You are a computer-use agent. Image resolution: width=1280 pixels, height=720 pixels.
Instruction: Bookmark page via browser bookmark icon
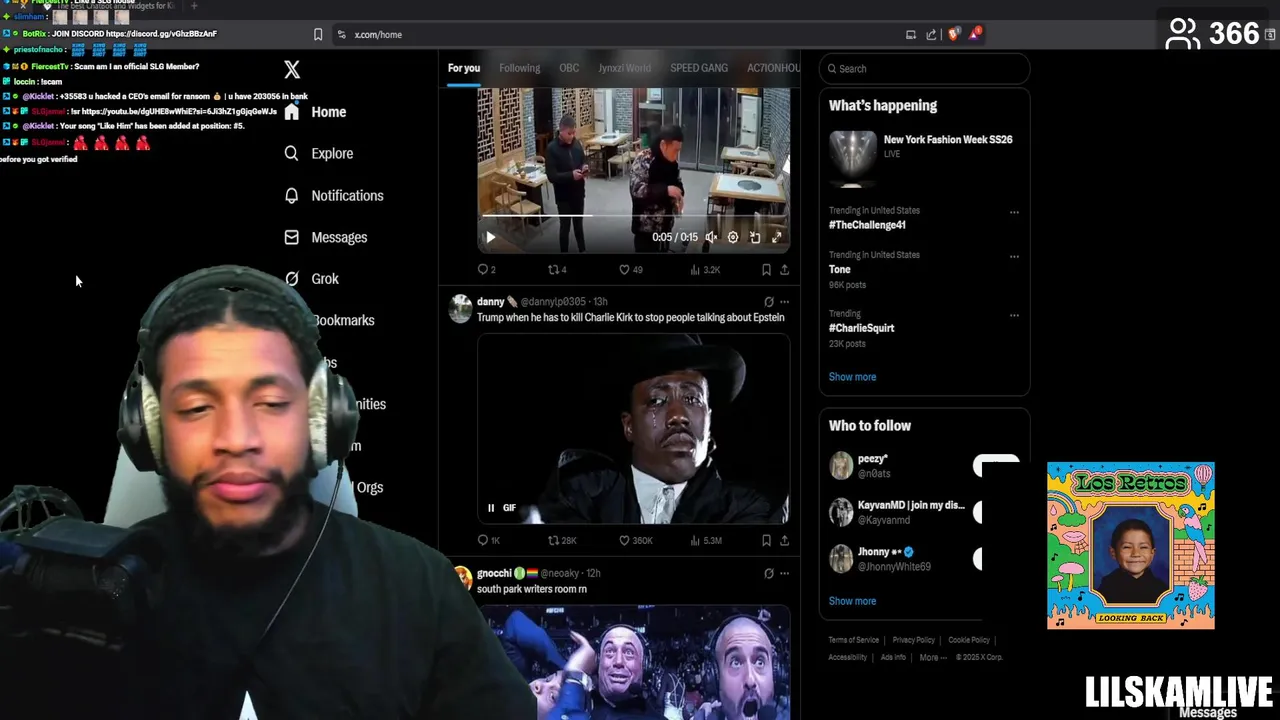point(318,35)
